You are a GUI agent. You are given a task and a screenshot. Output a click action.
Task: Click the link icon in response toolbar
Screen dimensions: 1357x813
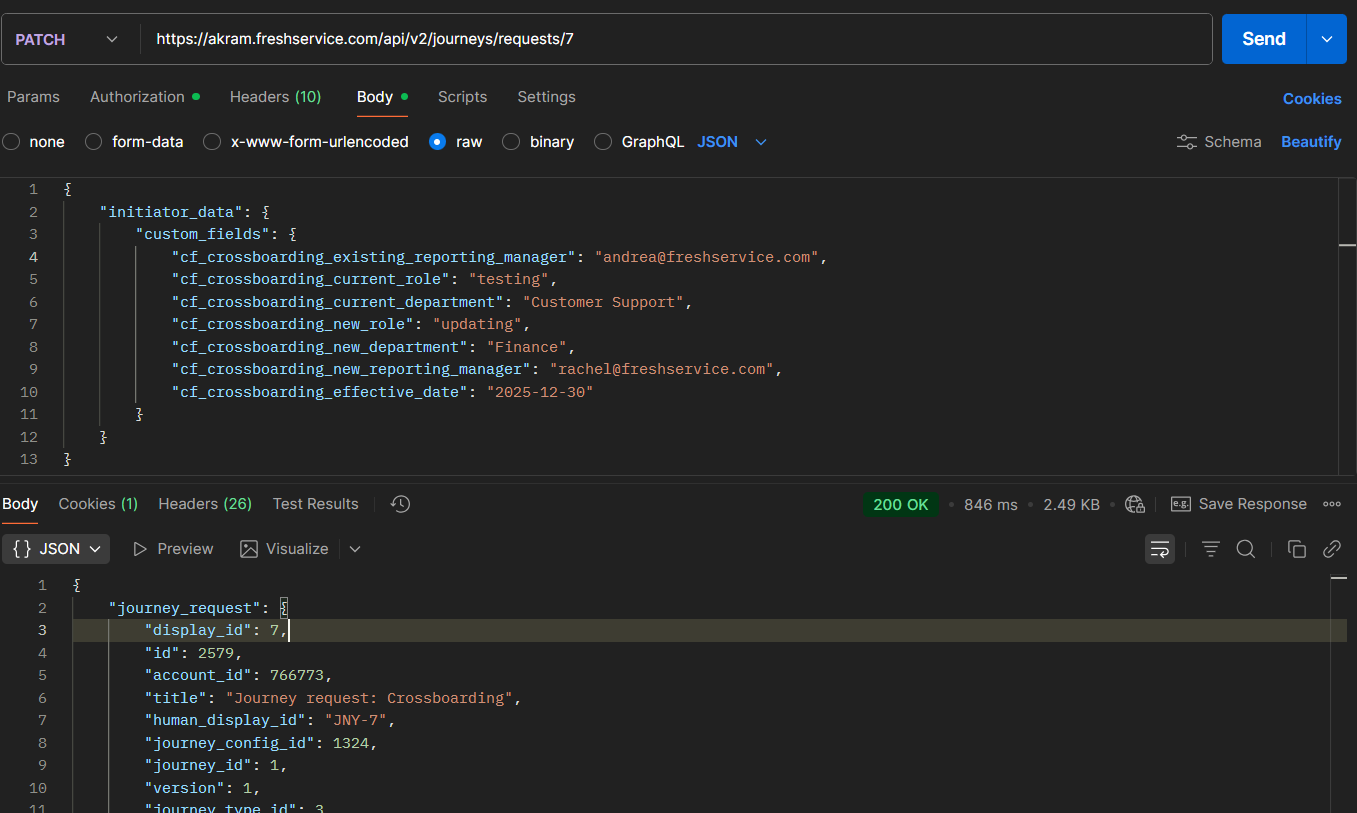[1331, 548]
